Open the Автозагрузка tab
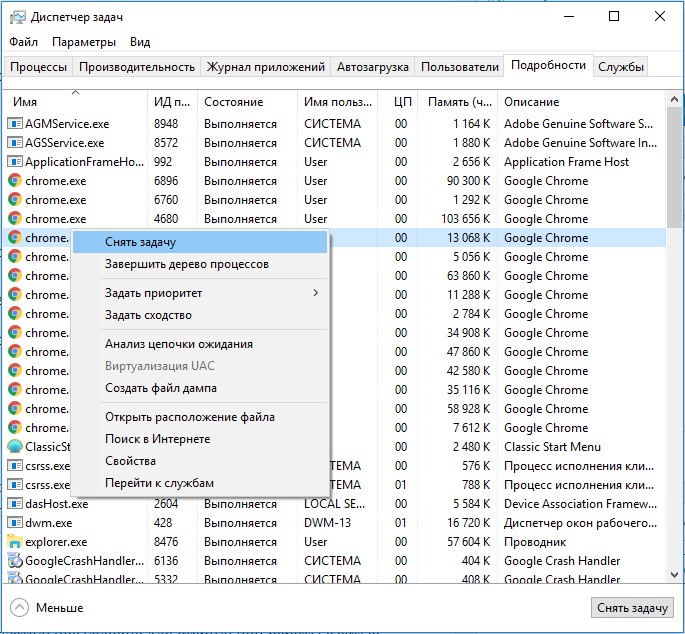 [373, 67]
